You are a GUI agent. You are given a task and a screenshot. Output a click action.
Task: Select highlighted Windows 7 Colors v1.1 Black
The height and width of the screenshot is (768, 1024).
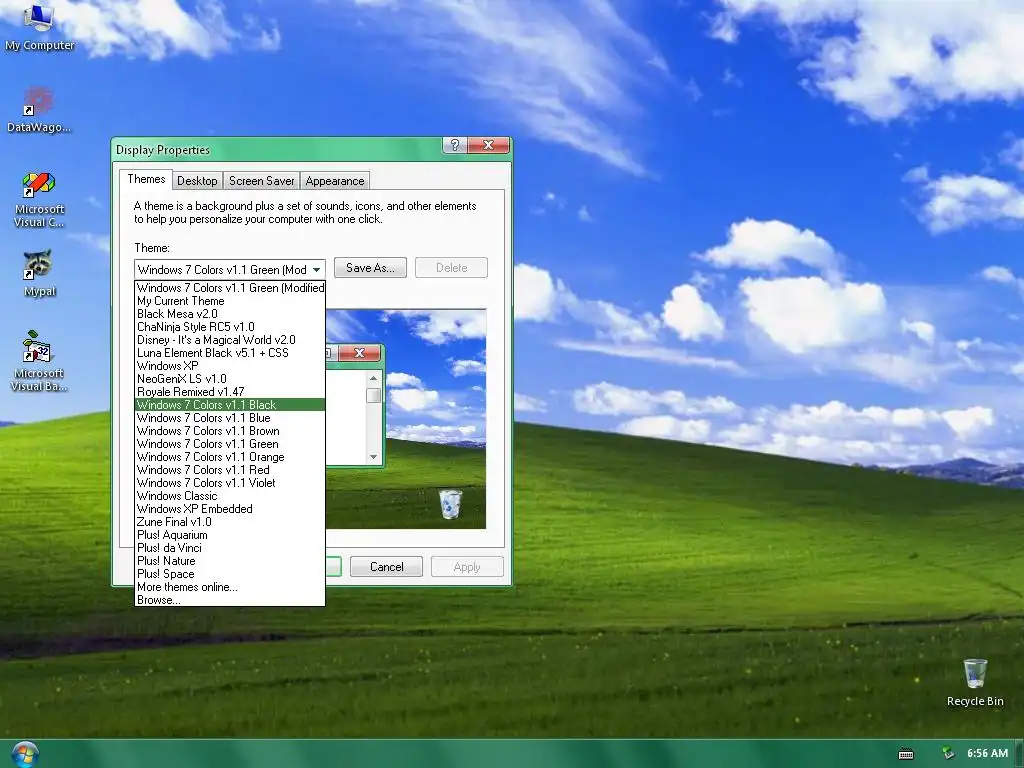230,405
